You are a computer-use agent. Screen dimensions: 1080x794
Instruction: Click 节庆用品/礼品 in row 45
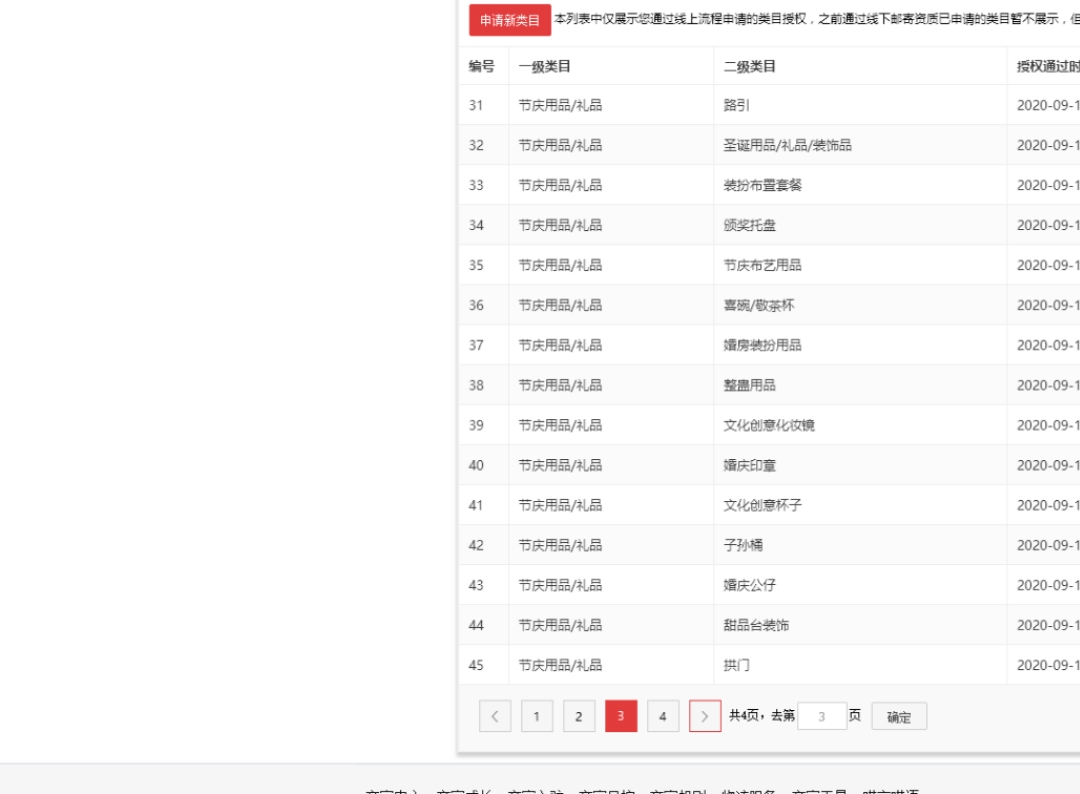pyautogui.click(x=560, y=665)
